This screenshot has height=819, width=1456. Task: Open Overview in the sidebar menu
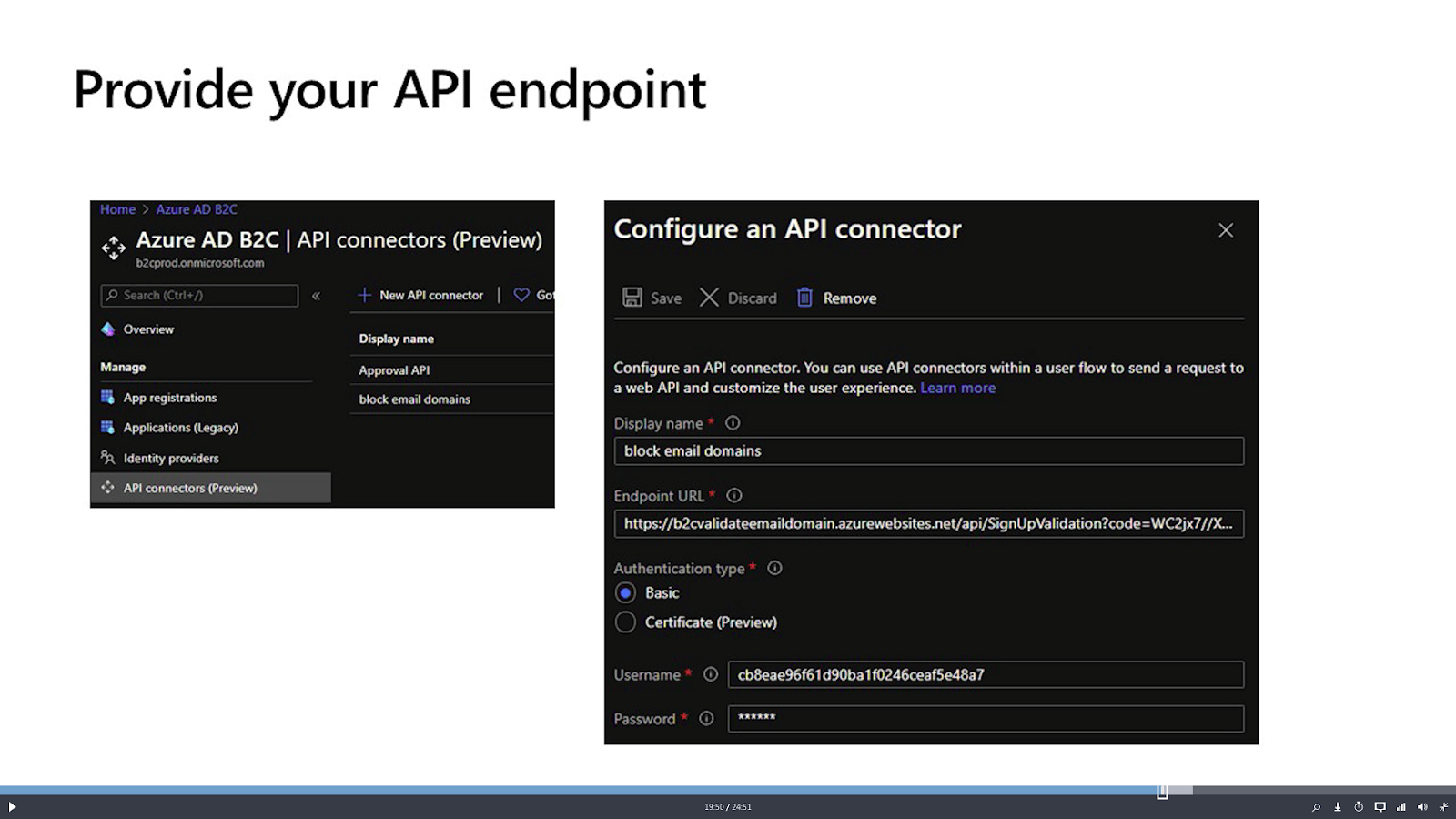[148, 329]
